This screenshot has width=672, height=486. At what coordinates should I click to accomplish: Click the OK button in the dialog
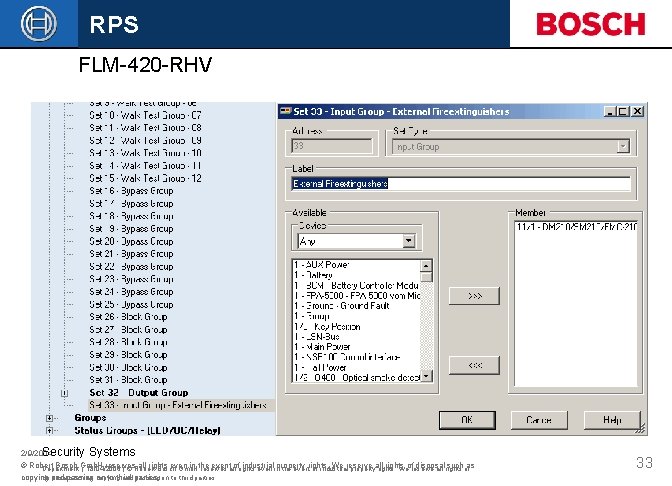pos(467,420)
